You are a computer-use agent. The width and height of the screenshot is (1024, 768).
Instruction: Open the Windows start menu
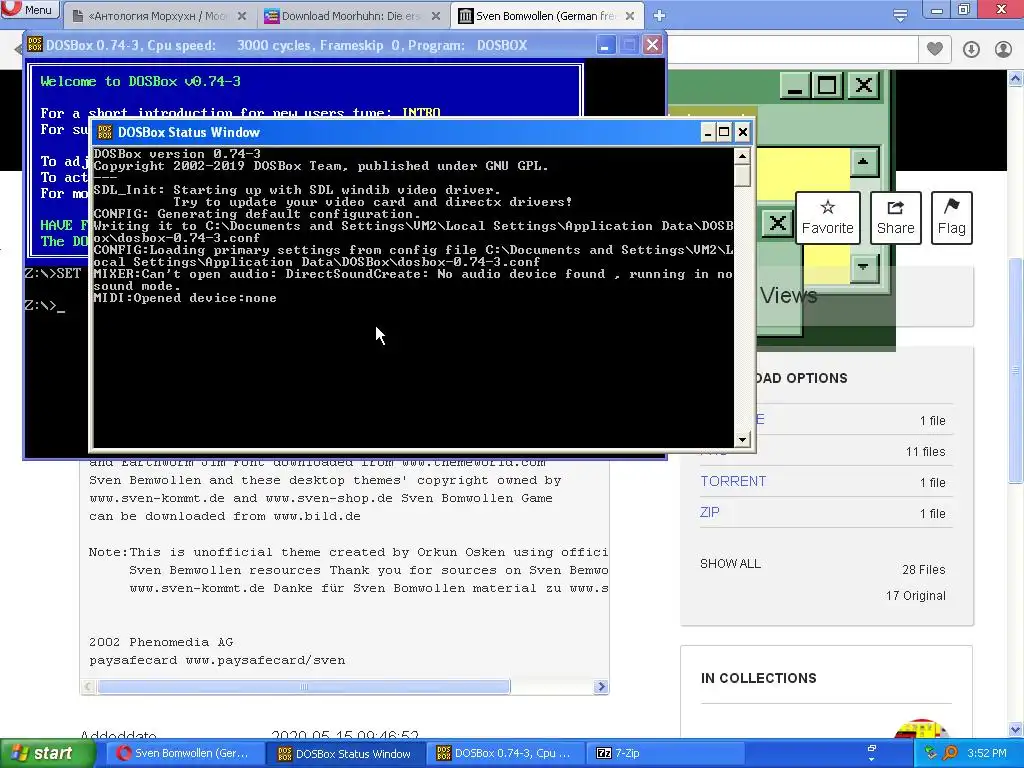(x=46, y=753)
